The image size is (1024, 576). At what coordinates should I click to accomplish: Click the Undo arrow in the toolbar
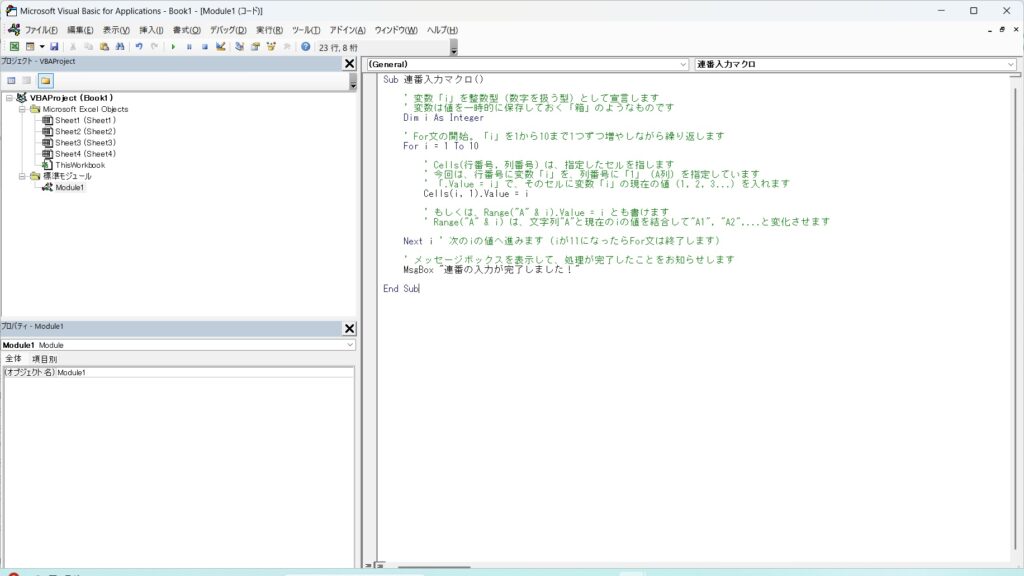click(x=139, y=46)
